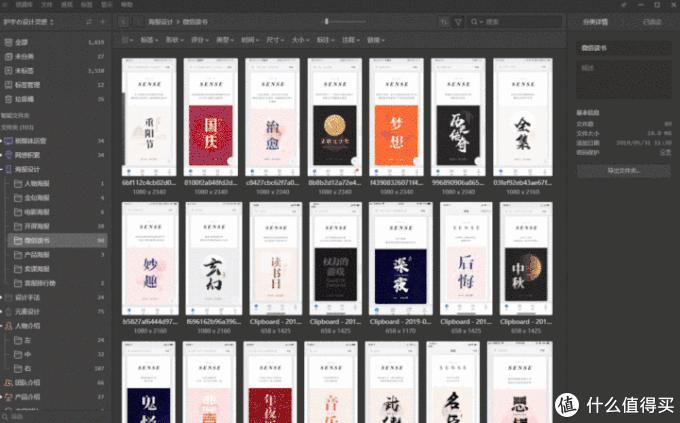Click the pin window icon in title bar
The width and height of the screenshot is (680, 423).
624,5
